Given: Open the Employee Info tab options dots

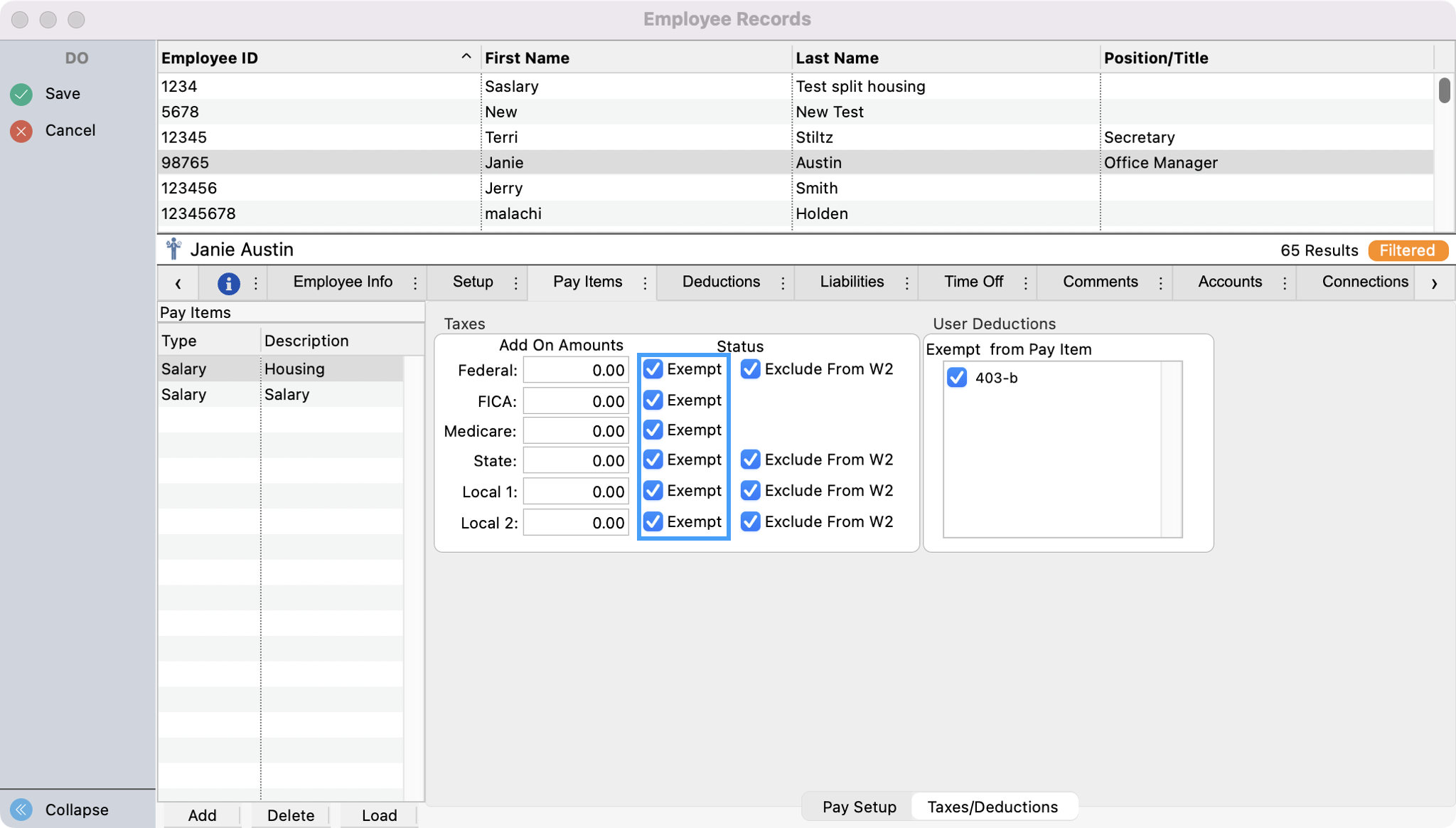Looking at the screenshot, I should tap(415, 283).
